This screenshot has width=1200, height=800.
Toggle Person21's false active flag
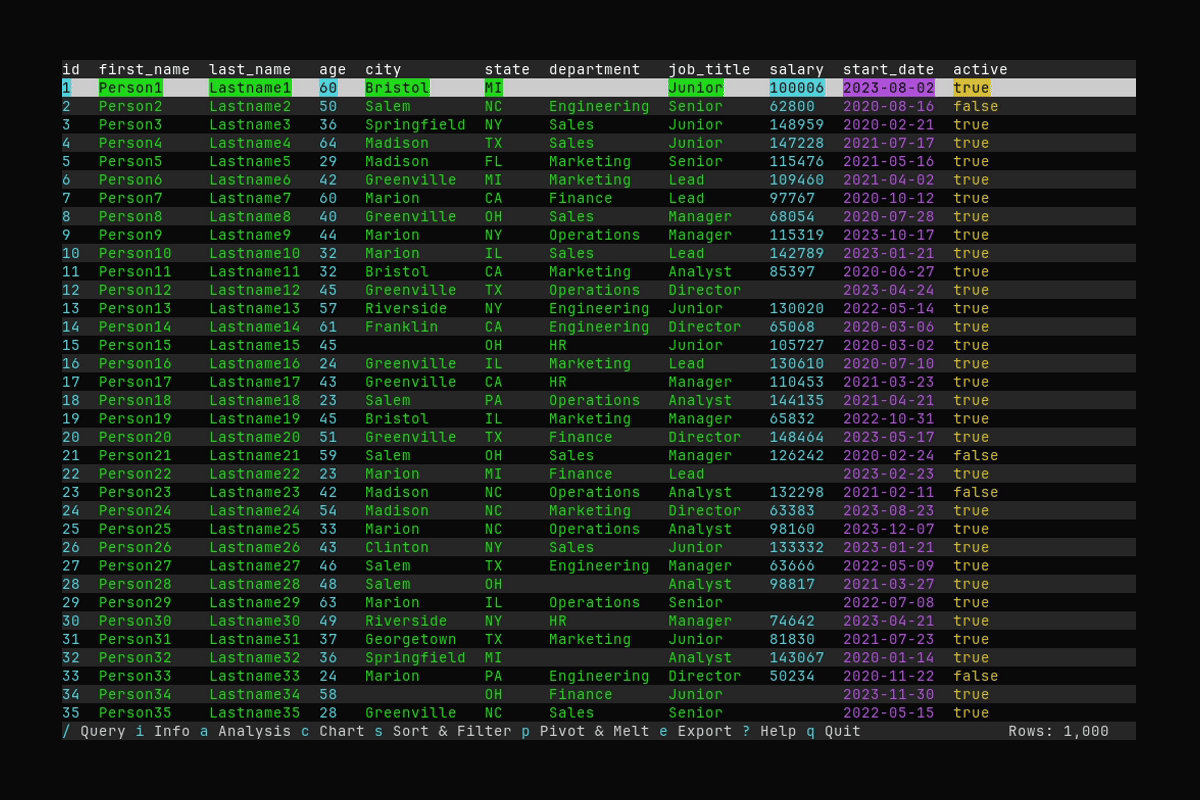pyautogui.click(x=978, y=455)
